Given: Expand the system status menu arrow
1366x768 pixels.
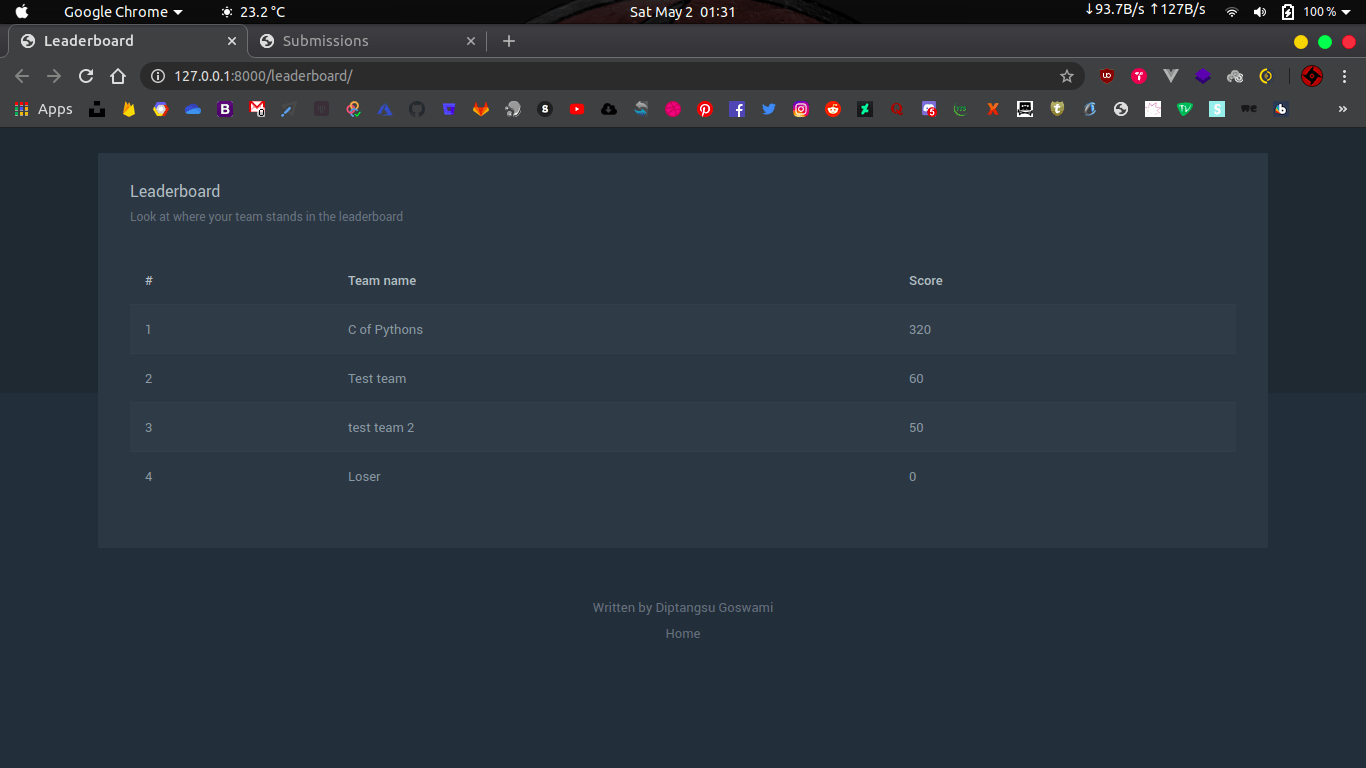Looking at the screenshot, I should pyautogui.click(x=1346, y=12).
